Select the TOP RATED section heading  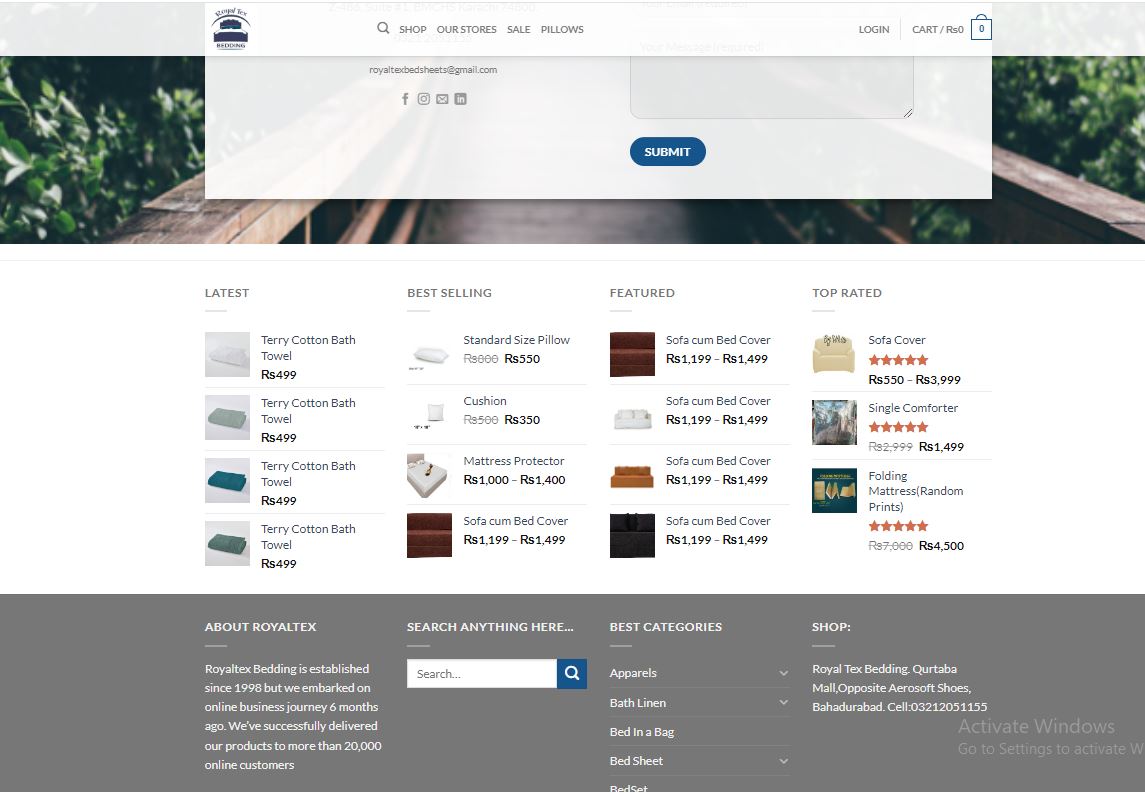[846, 293]
